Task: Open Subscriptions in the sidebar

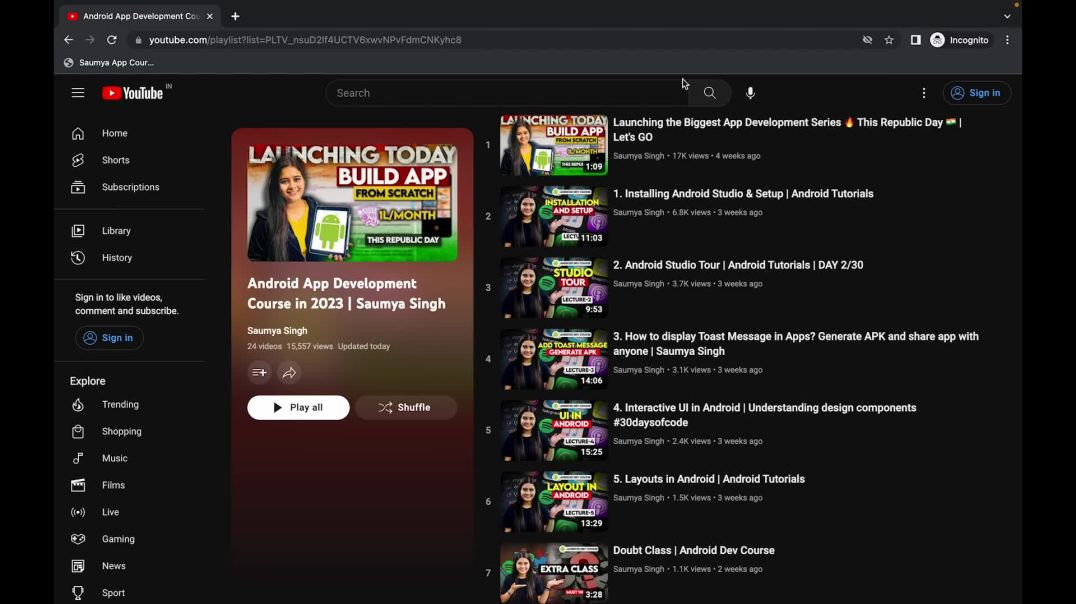Action: [130, 187]
